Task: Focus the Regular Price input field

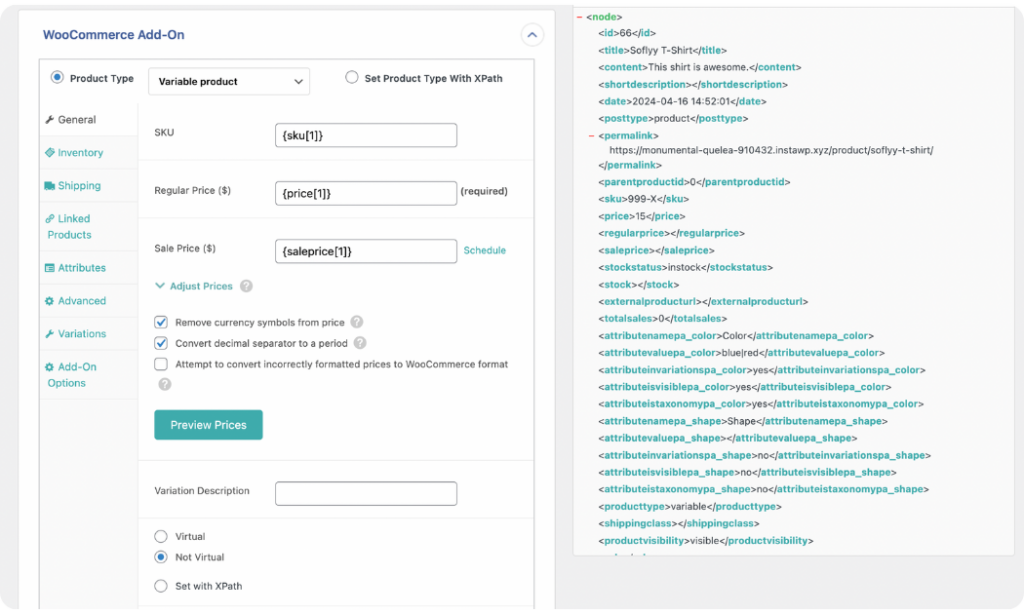Action: [x=366, y=193]
